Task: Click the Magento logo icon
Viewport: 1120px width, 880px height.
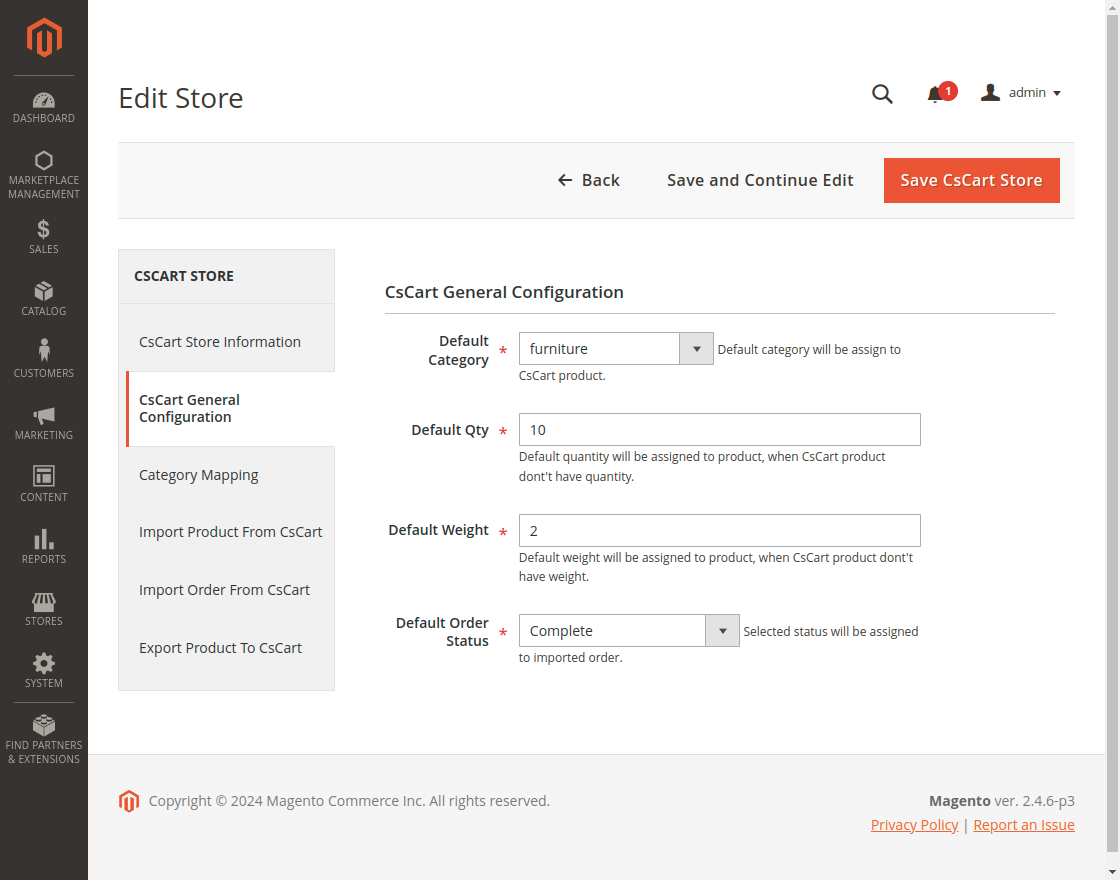Action: 44,38
